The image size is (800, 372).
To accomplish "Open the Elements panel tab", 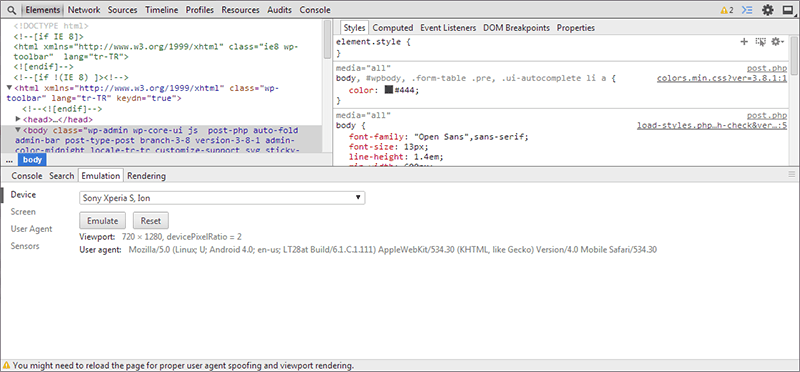I will [x=43, y=10].
